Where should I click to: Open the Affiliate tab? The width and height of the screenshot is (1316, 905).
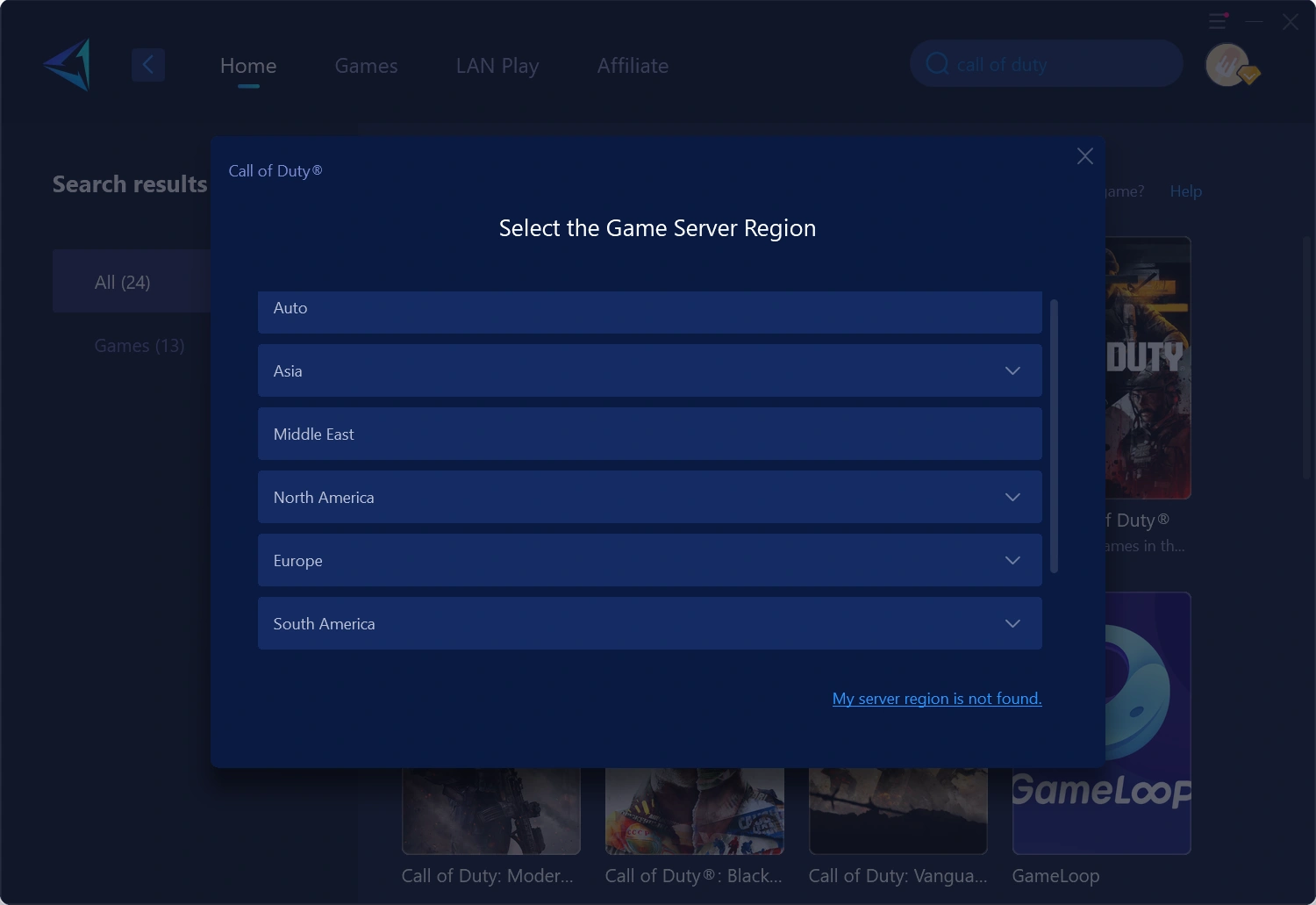(x=633, y=66)
